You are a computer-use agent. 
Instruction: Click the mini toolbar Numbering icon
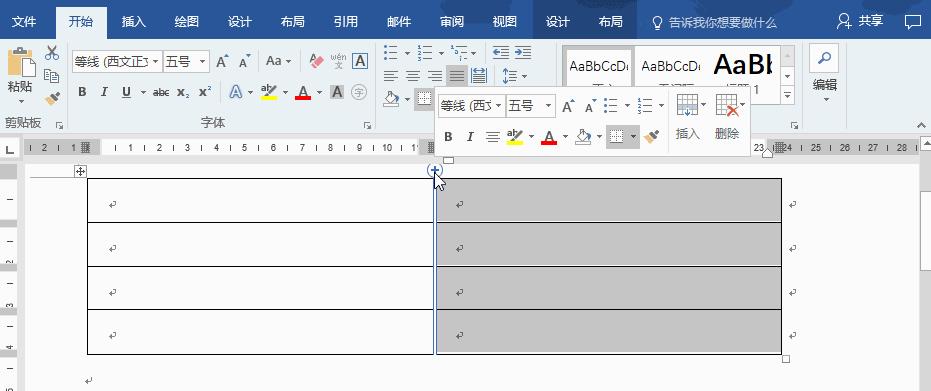point(645,106)
